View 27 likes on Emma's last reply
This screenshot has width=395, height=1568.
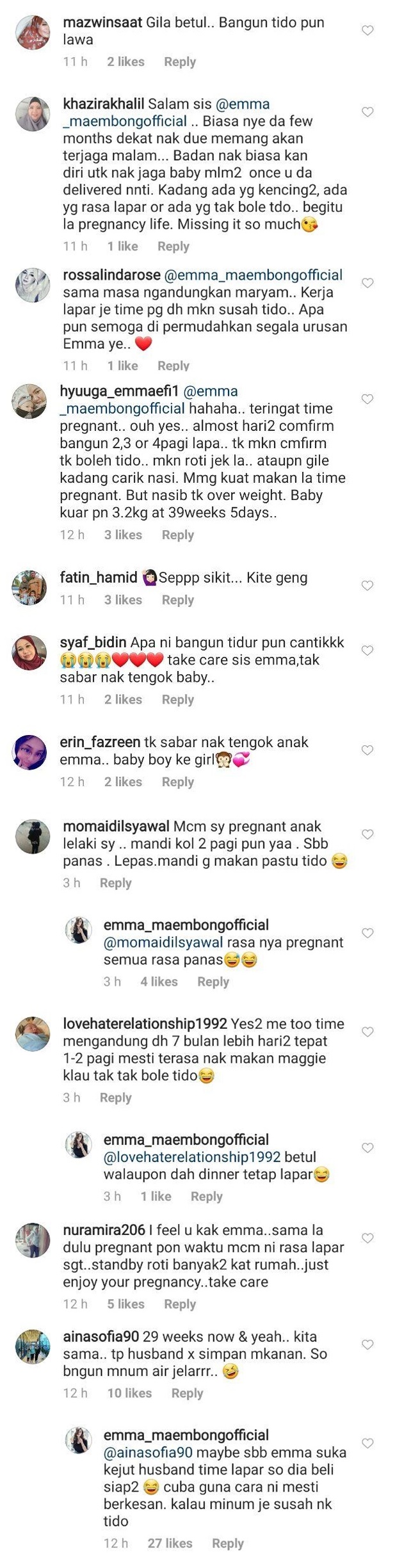pyautogui.click(x=170, y=1544)
